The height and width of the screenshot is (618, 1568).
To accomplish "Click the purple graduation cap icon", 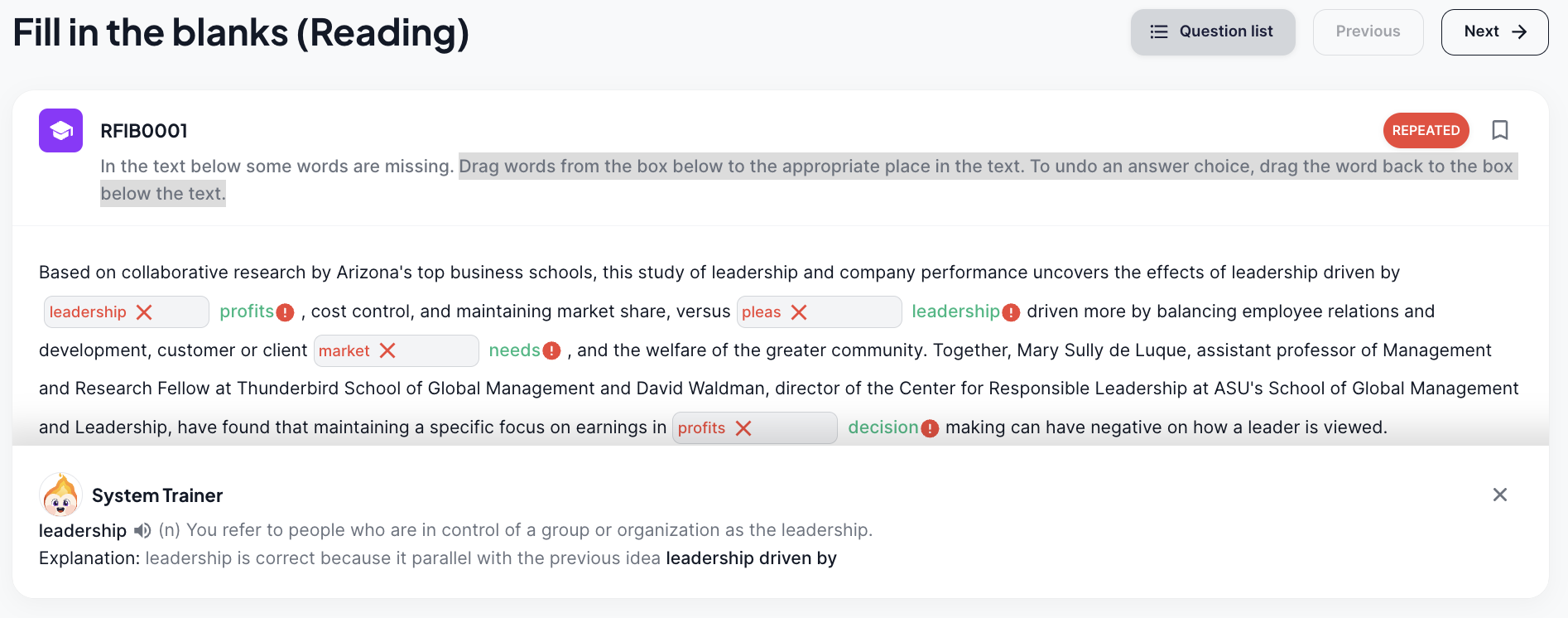I will (60, 130).
